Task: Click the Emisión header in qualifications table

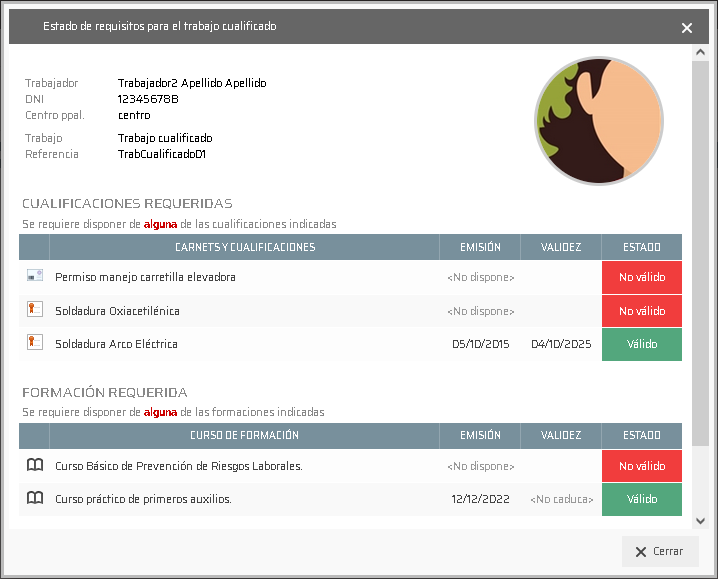Action: 480,247
